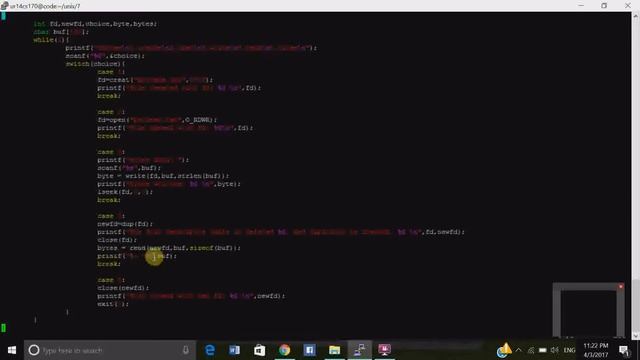Screen dimensions: 640x360
Task: Switch the ENG input language indicator
Action: [x=569, y=350]
